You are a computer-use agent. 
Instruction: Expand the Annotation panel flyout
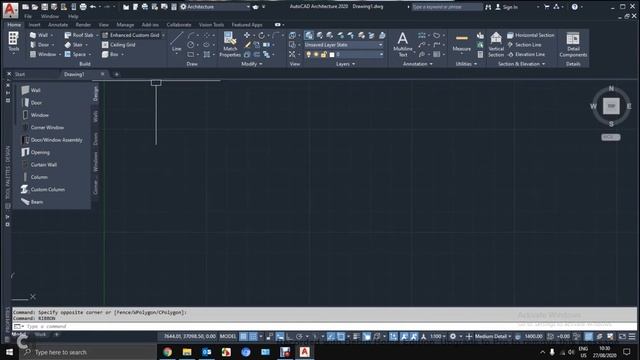point(418,64)
